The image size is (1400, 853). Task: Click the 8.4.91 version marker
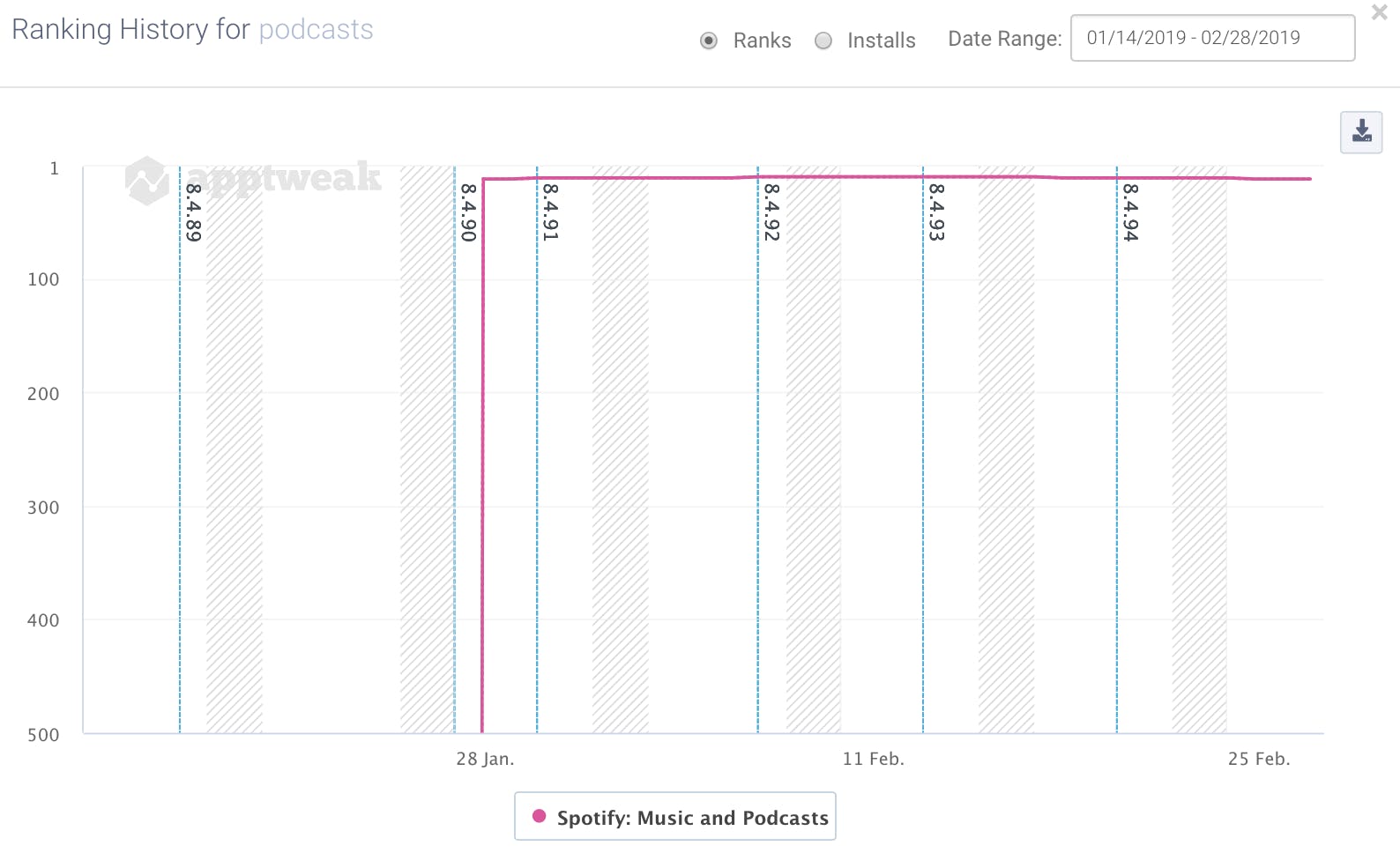tap(551, 212)
